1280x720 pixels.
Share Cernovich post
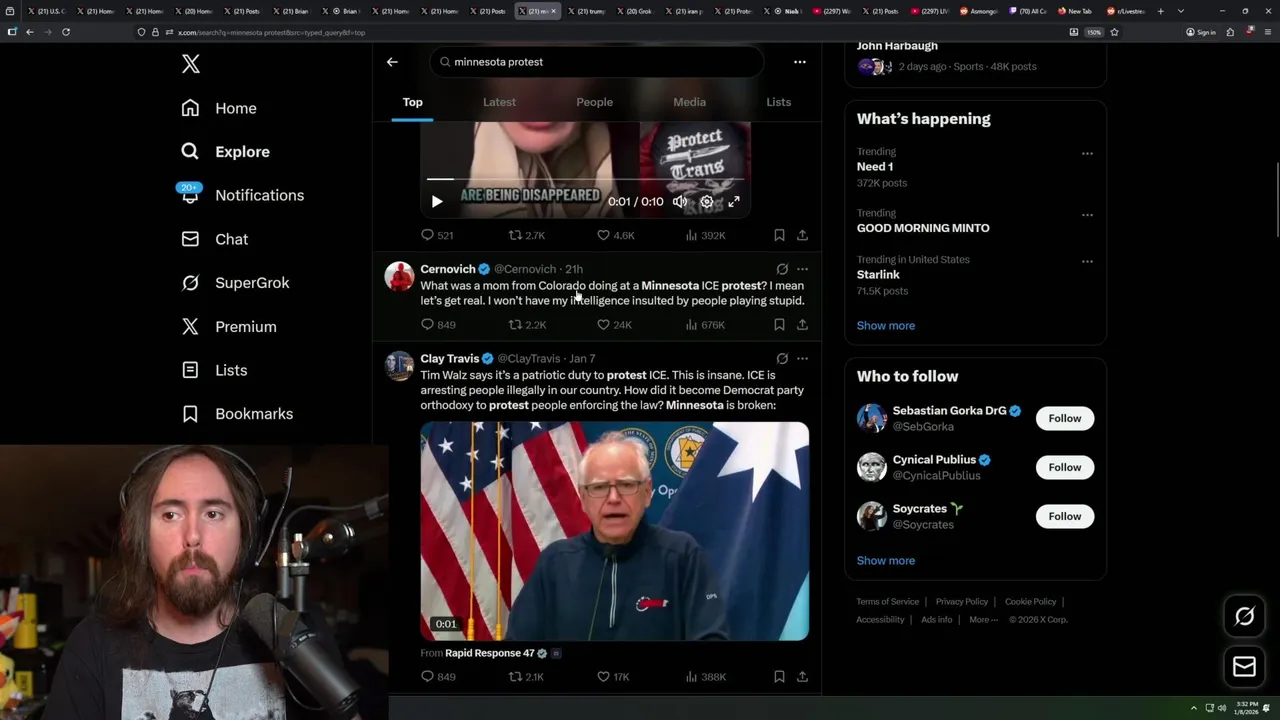coord(802,325)
